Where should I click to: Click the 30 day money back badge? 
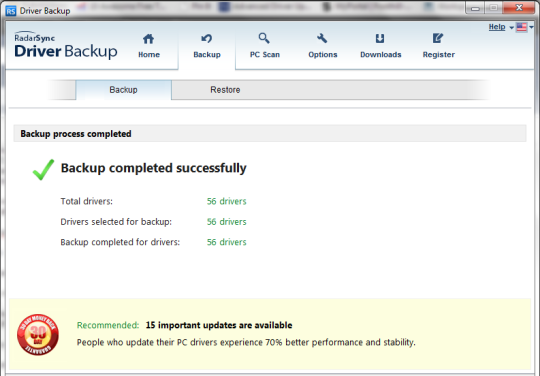tap(38, 334)
